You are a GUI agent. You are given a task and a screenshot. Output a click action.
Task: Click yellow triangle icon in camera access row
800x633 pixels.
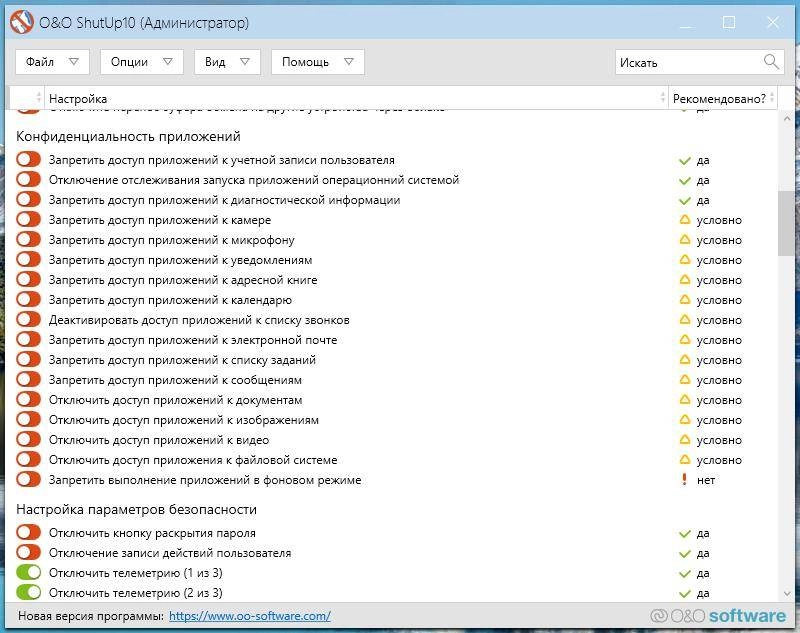click(x=685, y=220)
